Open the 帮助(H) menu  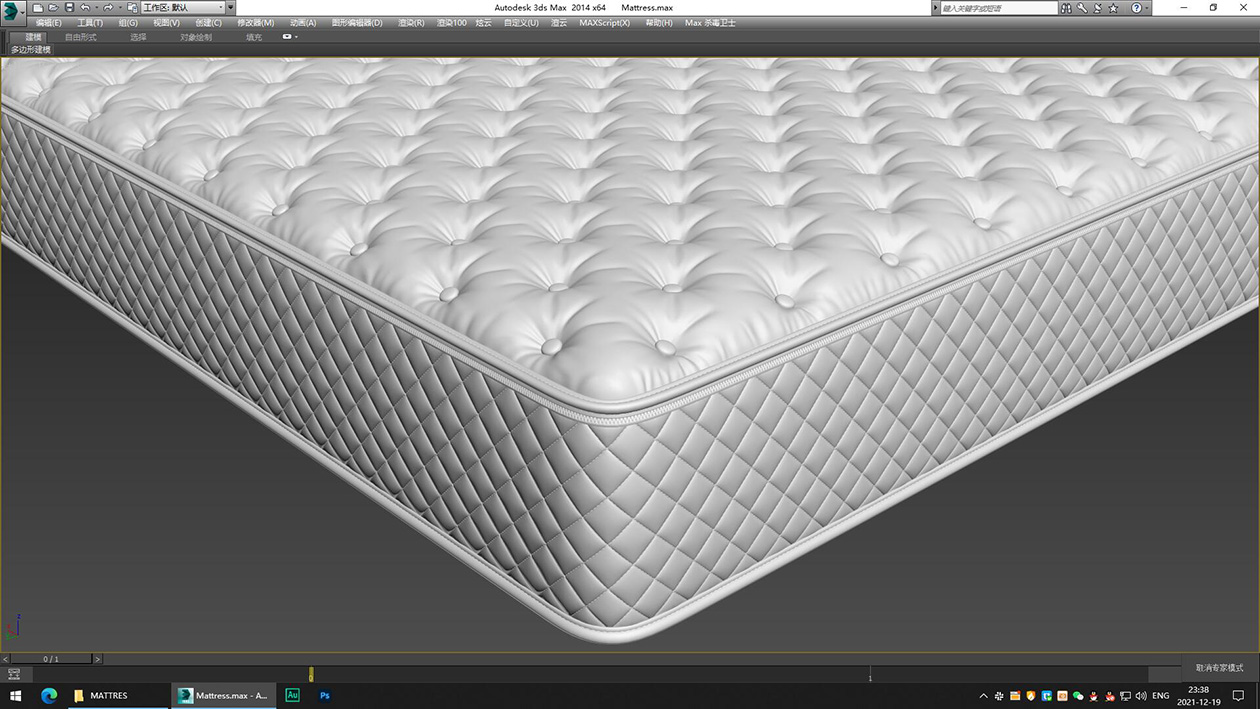point(659,23)
